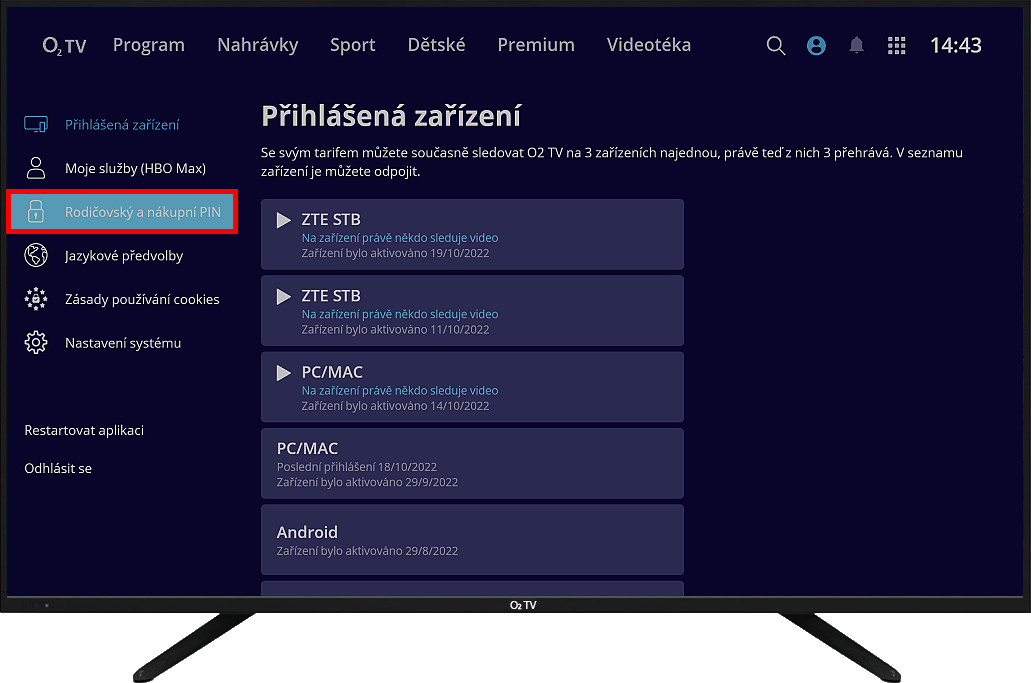Viewport: 1031px width, 683px height.
Task: Click the user profile icon
Action: 816,46
